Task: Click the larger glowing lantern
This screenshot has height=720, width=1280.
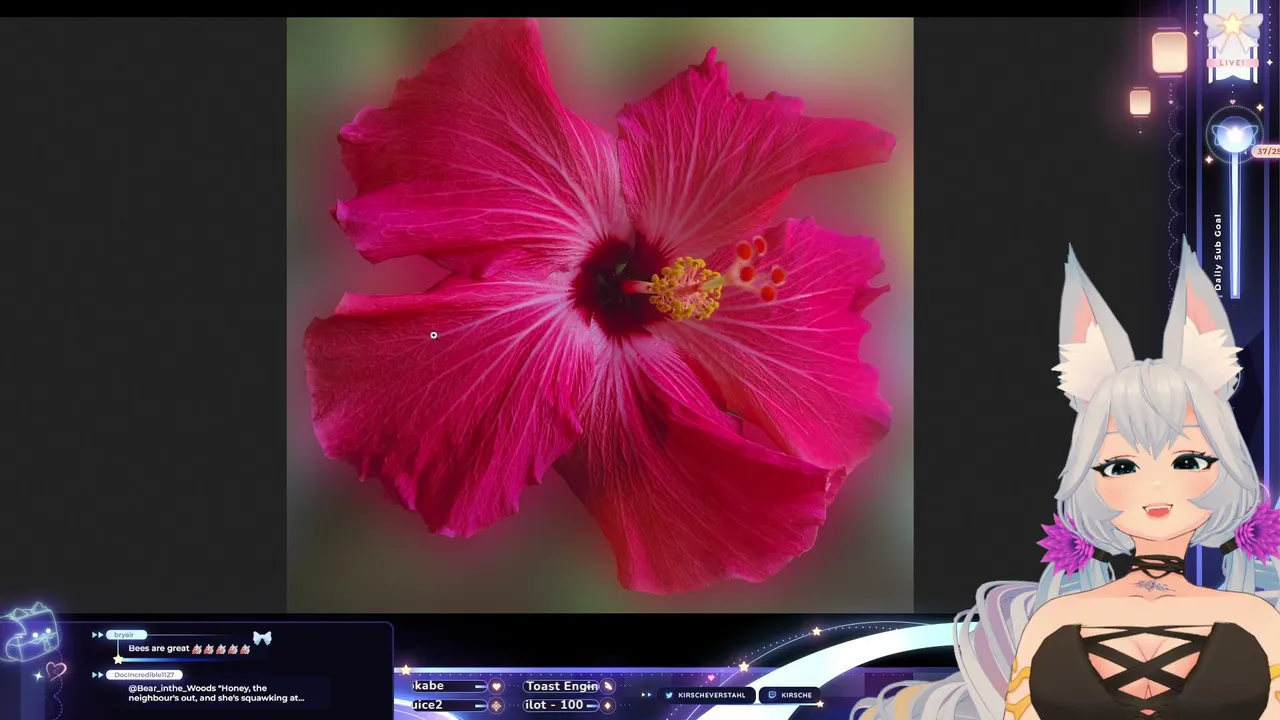Action: (1169, 52)
